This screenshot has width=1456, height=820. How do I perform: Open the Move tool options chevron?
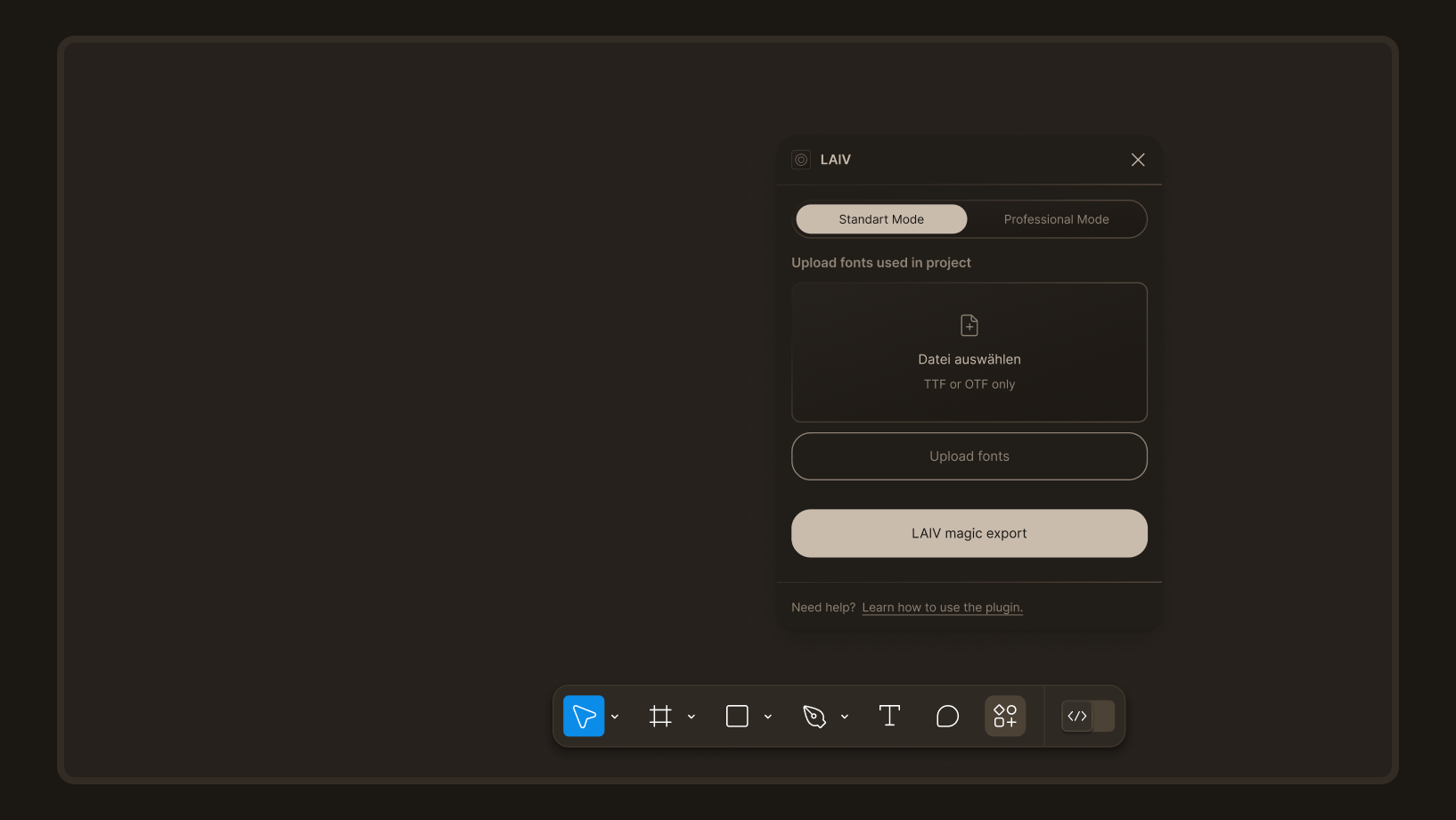tap(615, 717)
